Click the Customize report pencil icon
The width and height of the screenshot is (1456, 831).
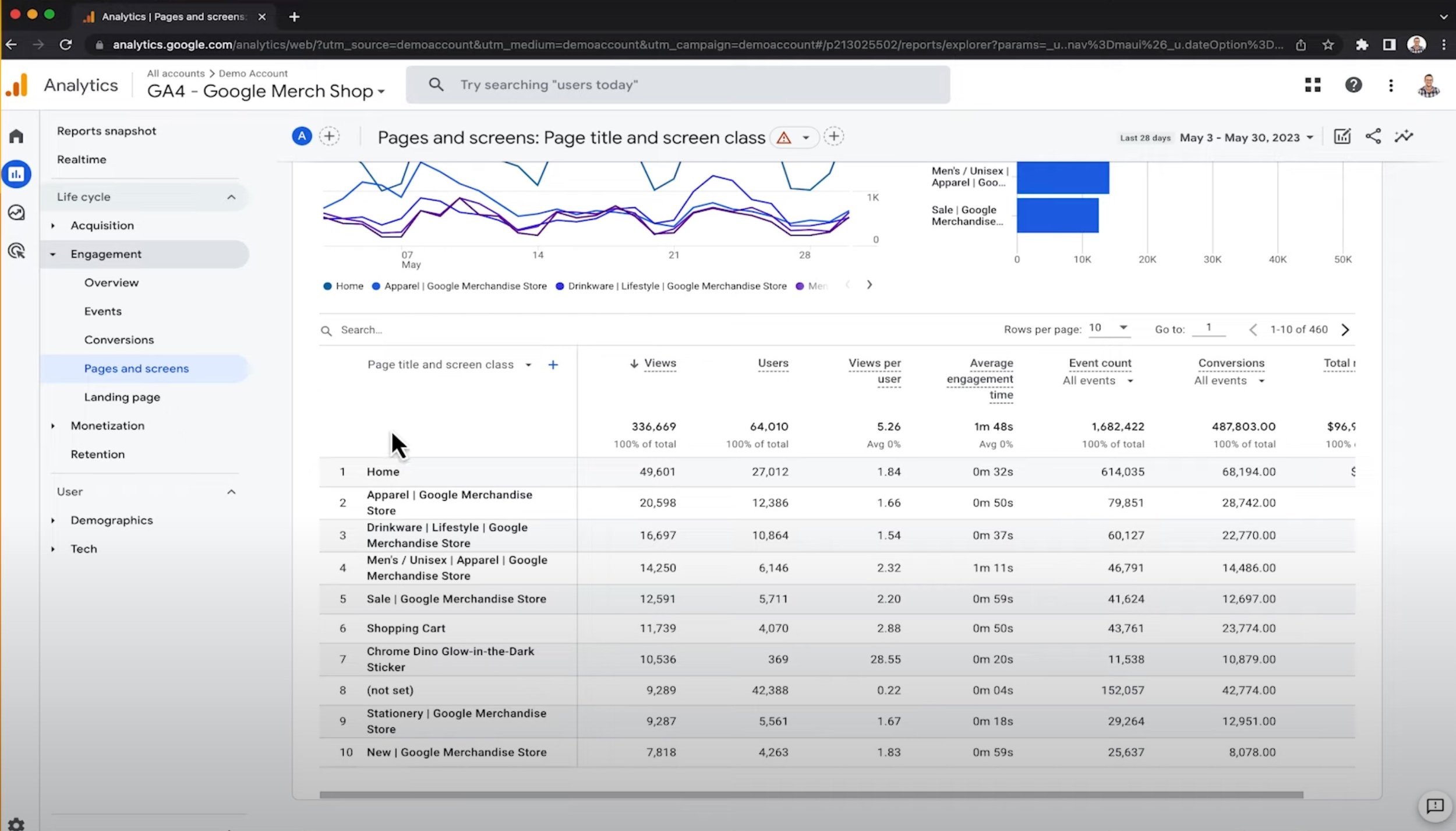(x=1342, y=136)
